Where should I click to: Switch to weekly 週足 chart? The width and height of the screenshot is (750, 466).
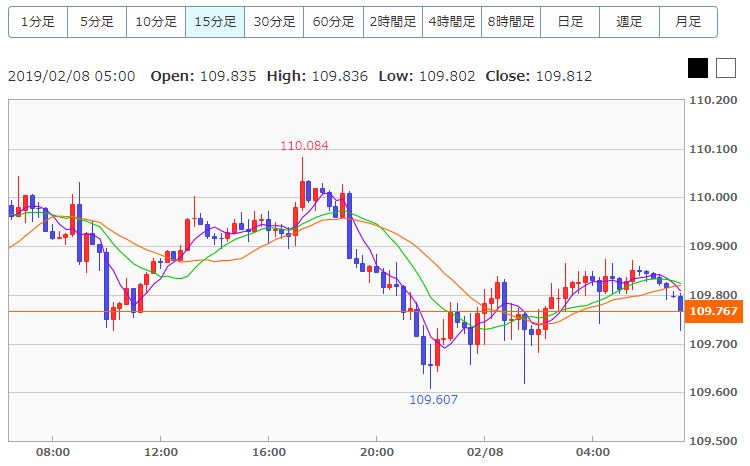point(629,22)
